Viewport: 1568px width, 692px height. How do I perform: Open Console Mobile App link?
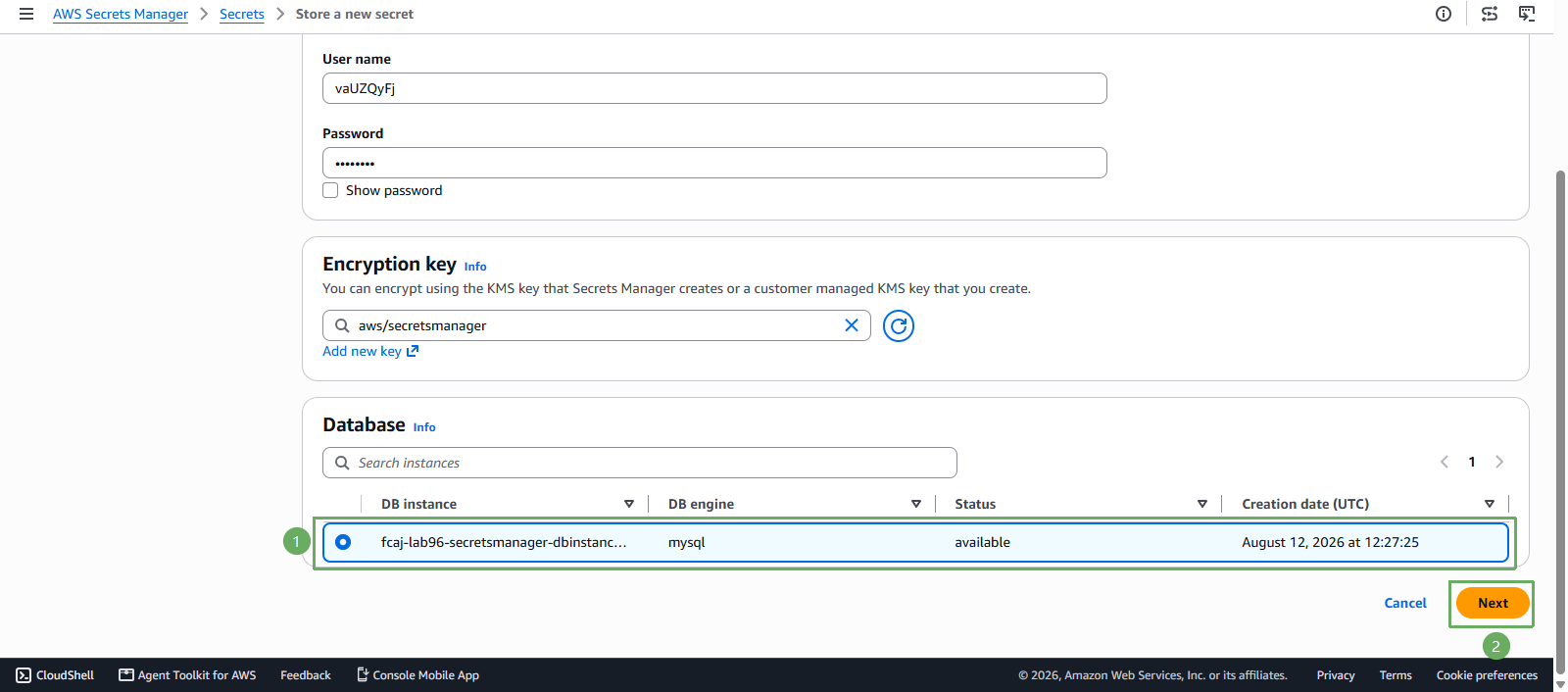[x=417, y=675]
